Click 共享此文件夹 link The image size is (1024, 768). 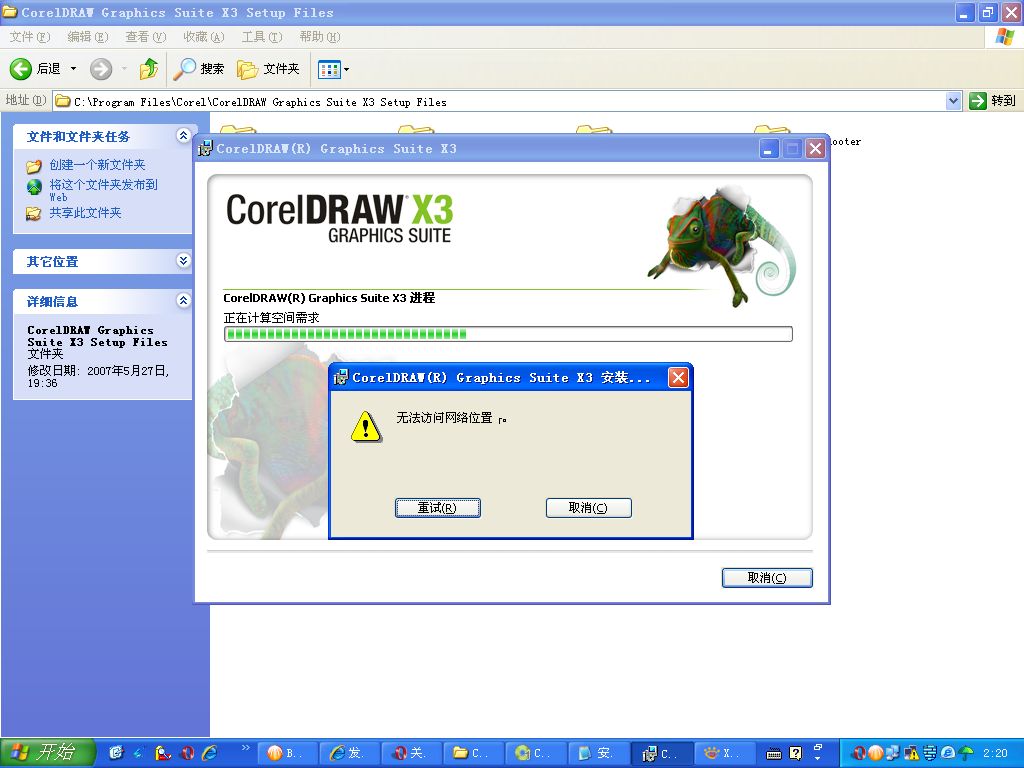86,212
